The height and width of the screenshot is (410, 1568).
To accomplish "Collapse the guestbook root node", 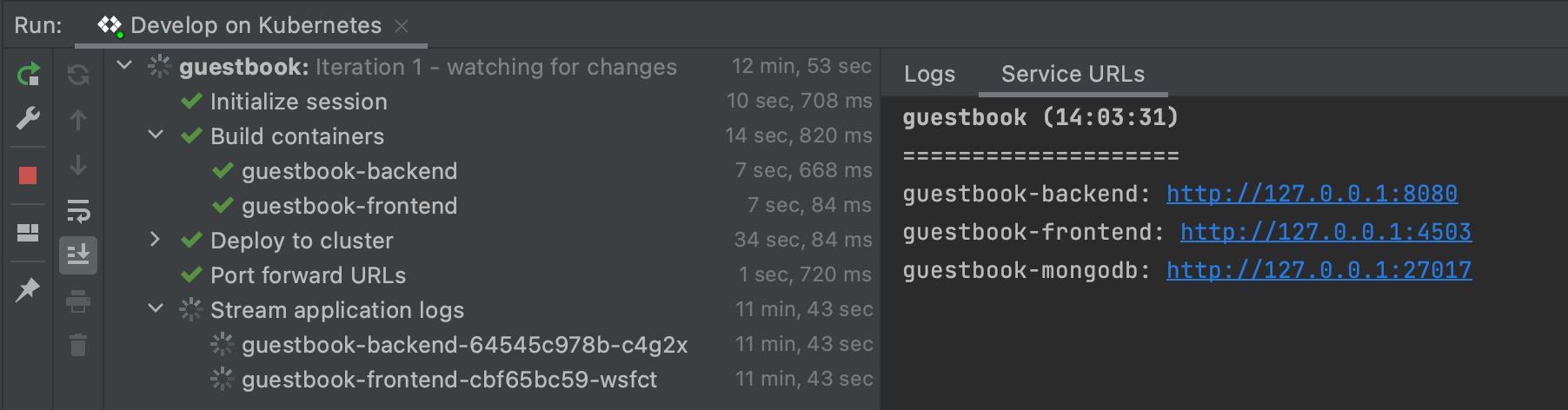I will [x=125, y=66].
